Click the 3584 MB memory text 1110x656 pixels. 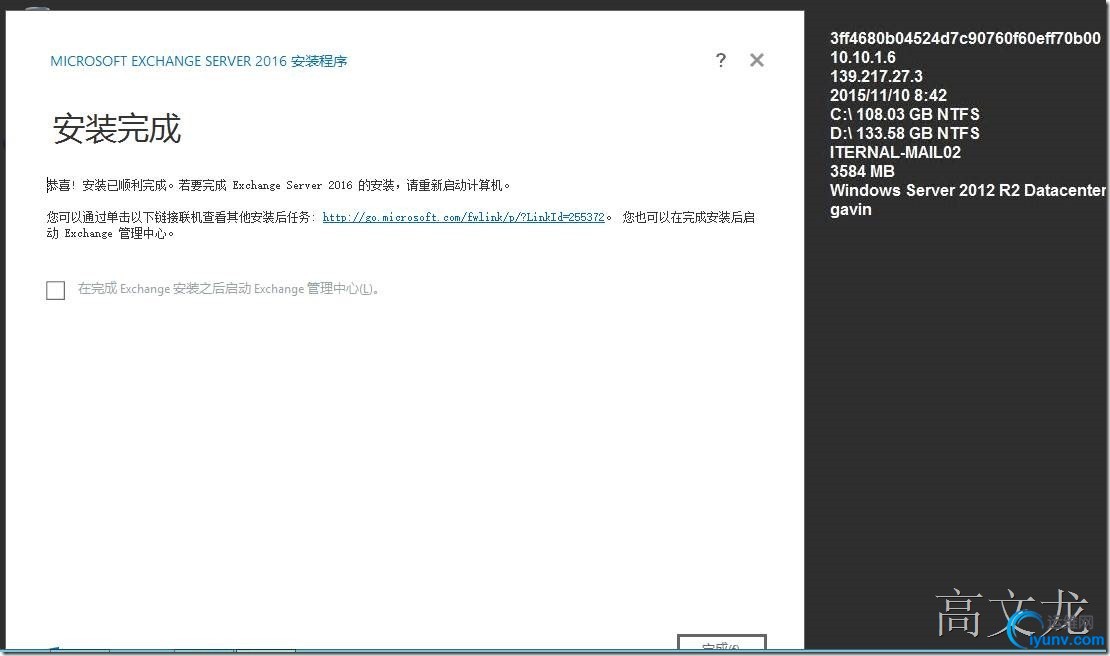point(862,171)
